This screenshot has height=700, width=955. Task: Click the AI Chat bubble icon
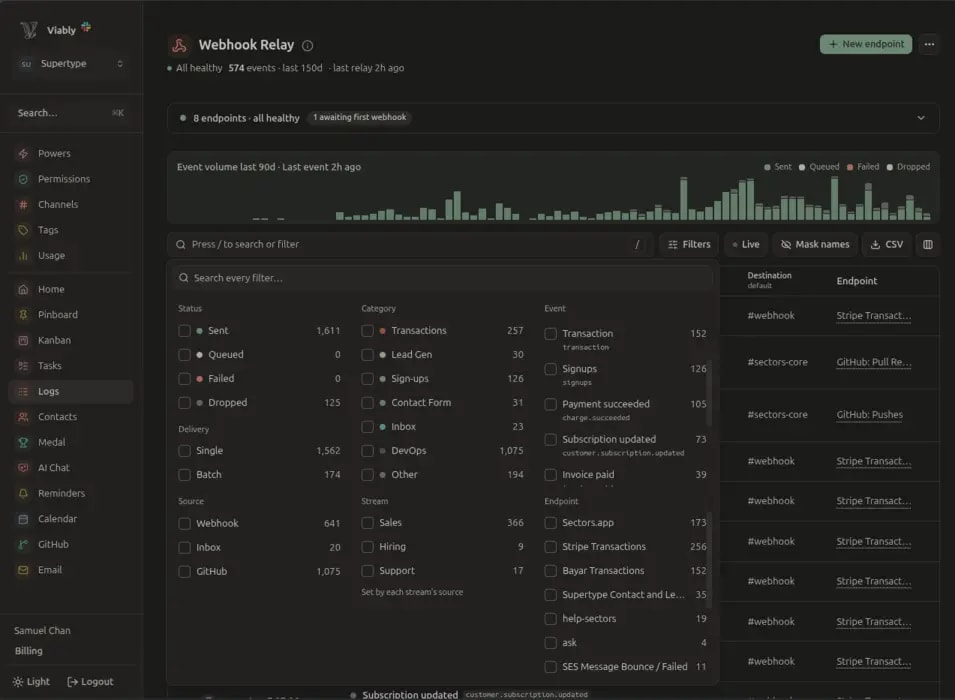coord(23,468)
